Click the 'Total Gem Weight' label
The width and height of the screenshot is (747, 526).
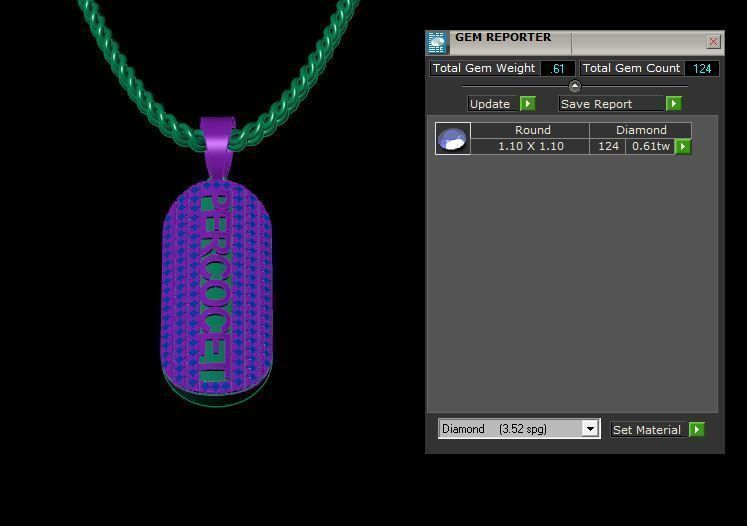[x=484, y=68]
